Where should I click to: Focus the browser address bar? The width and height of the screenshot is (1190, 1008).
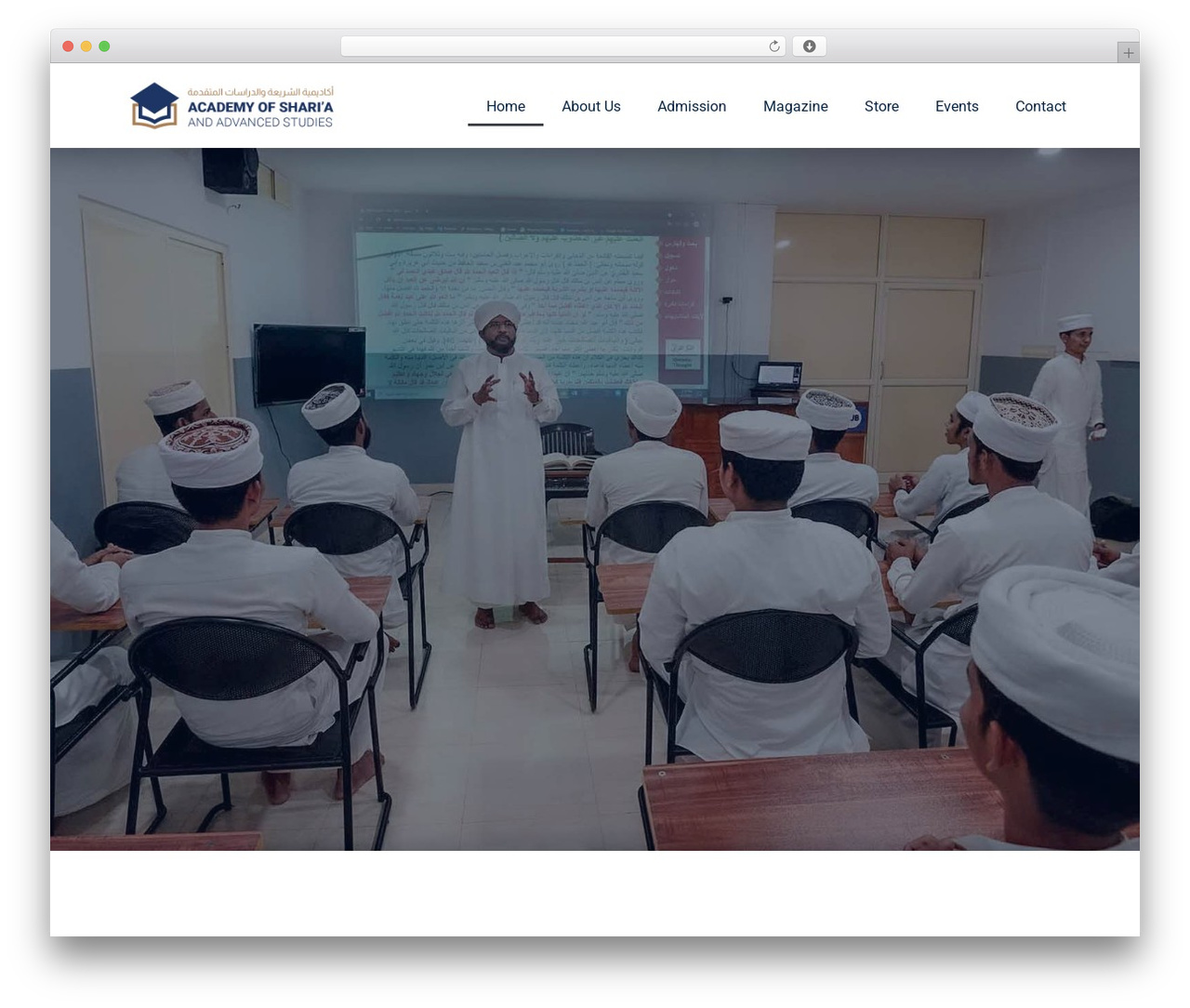[563, 46]
